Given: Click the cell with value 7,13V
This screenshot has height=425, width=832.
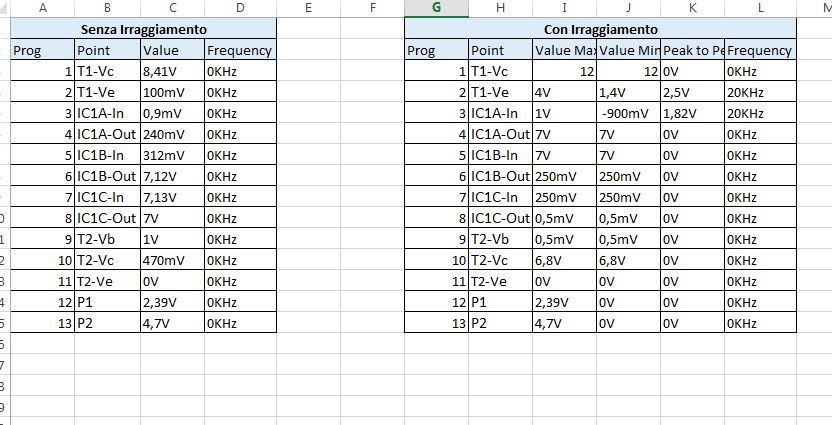Looking at the screenshot, I should point(172,198).
